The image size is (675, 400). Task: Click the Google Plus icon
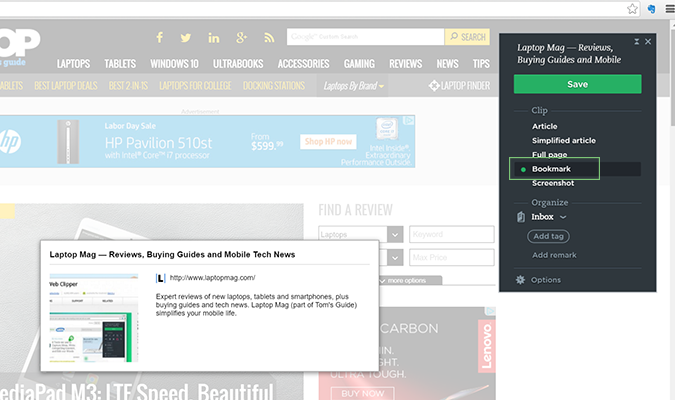pyautogui.click(x=242, y=38)
